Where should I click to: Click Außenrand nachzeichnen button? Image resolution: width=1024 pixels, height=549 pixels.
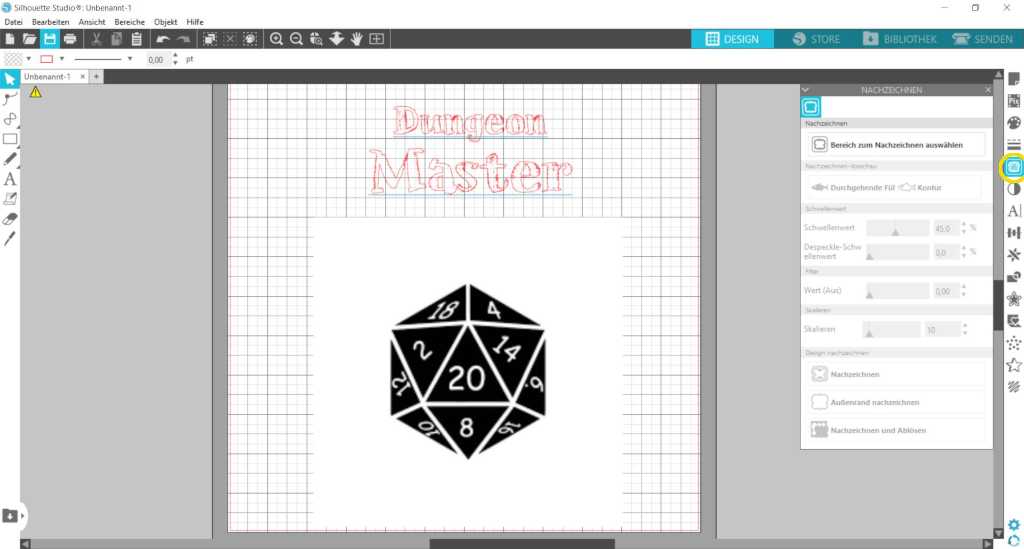(x=895, y=402)
